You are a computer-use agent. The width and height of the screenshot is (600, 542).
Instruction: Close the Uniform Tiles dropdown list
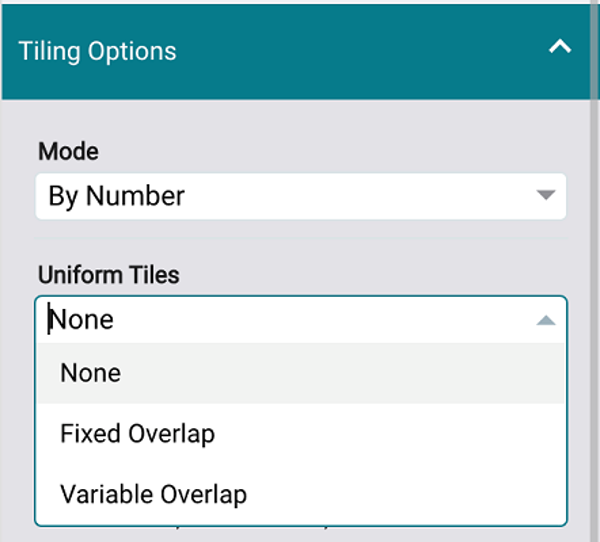coord(545,320)
